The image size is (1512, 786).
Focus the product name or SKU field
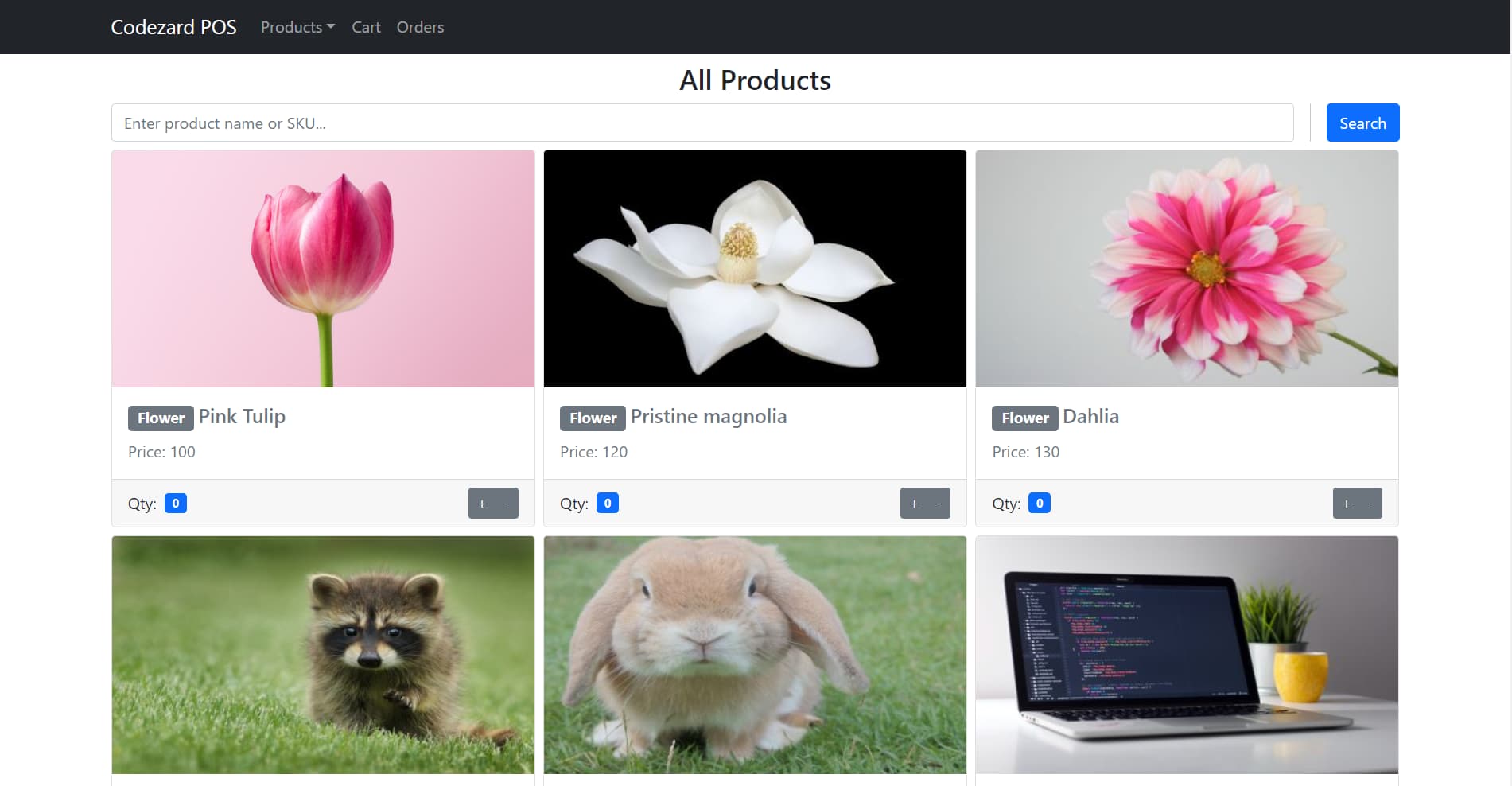pyautogui.click(x=702, y=123)
